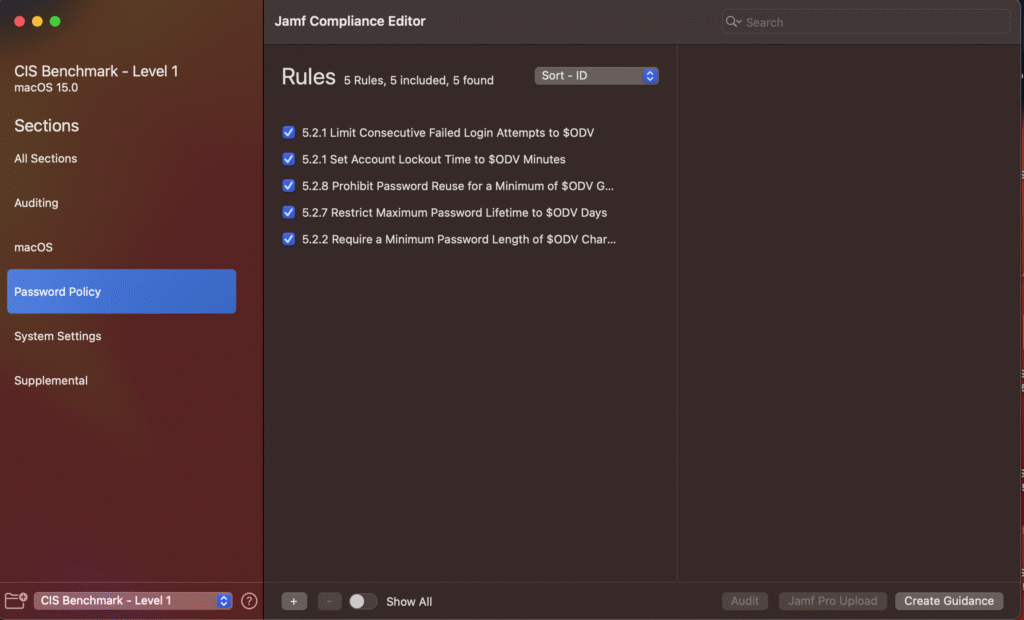Select the All Sections item
1024x620 pixels.
tap(46, 159)
